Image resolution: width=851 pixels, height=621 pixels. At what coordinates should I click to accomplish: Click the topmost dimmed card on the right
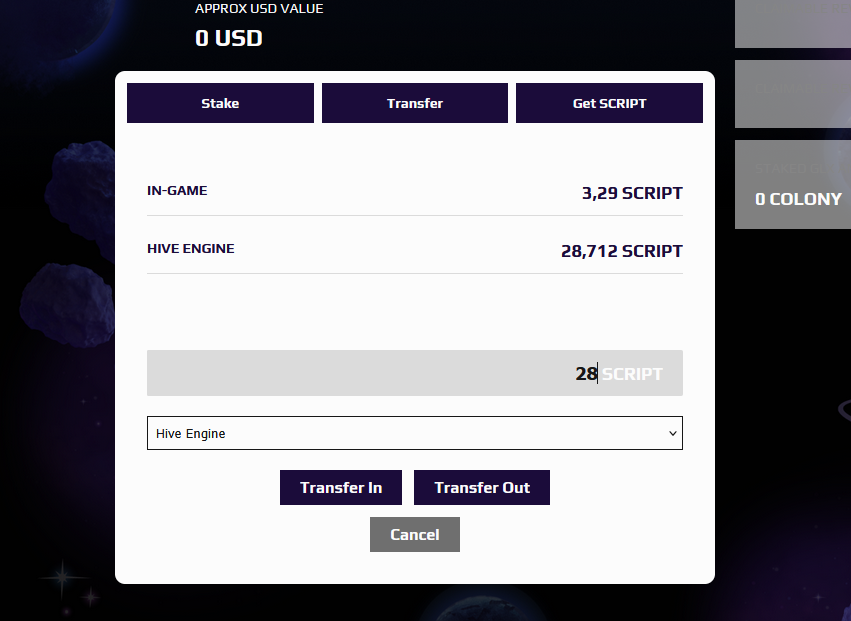click(x=793, y=23)
